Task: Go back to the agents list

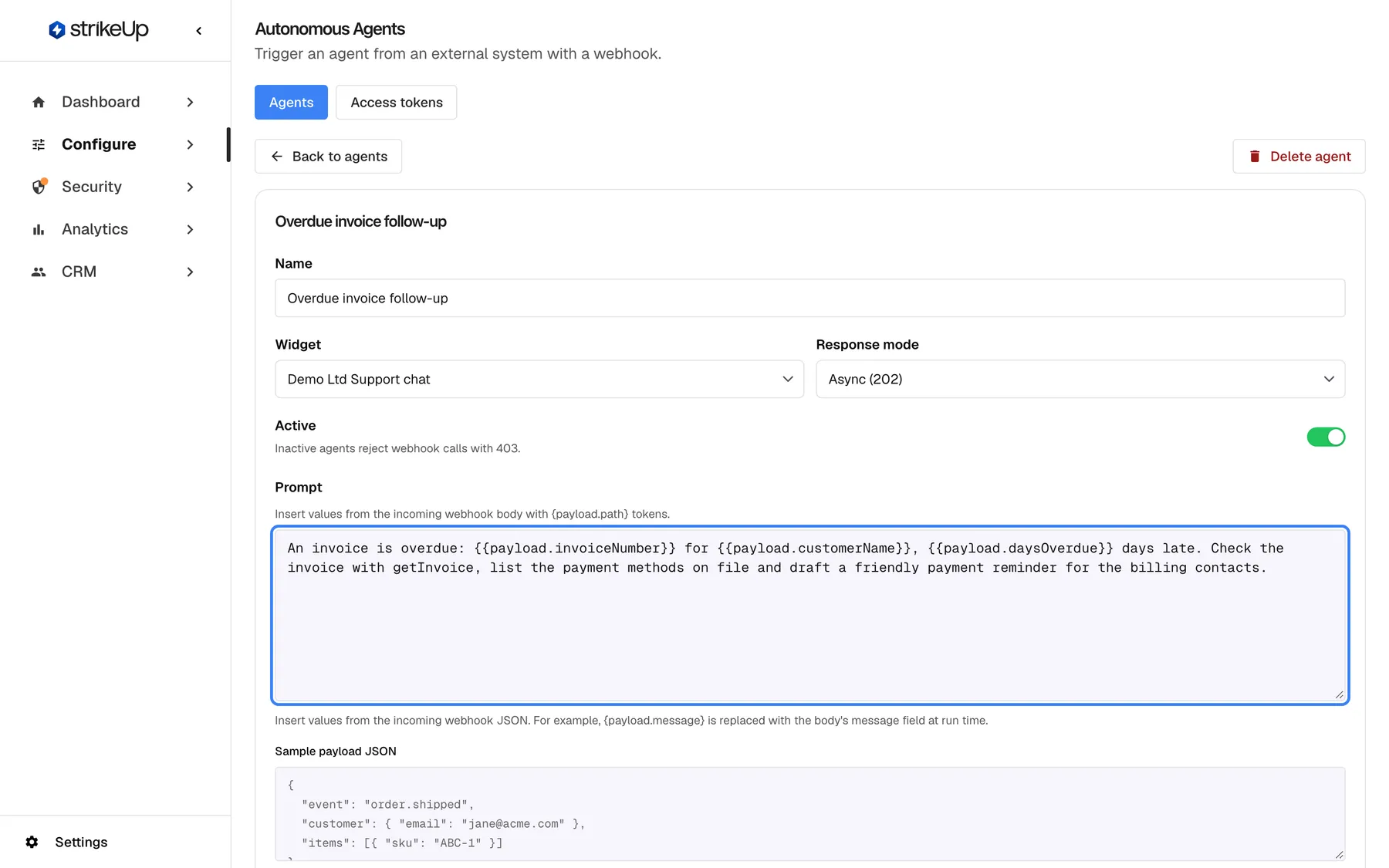Action: [x=328, y=157]
